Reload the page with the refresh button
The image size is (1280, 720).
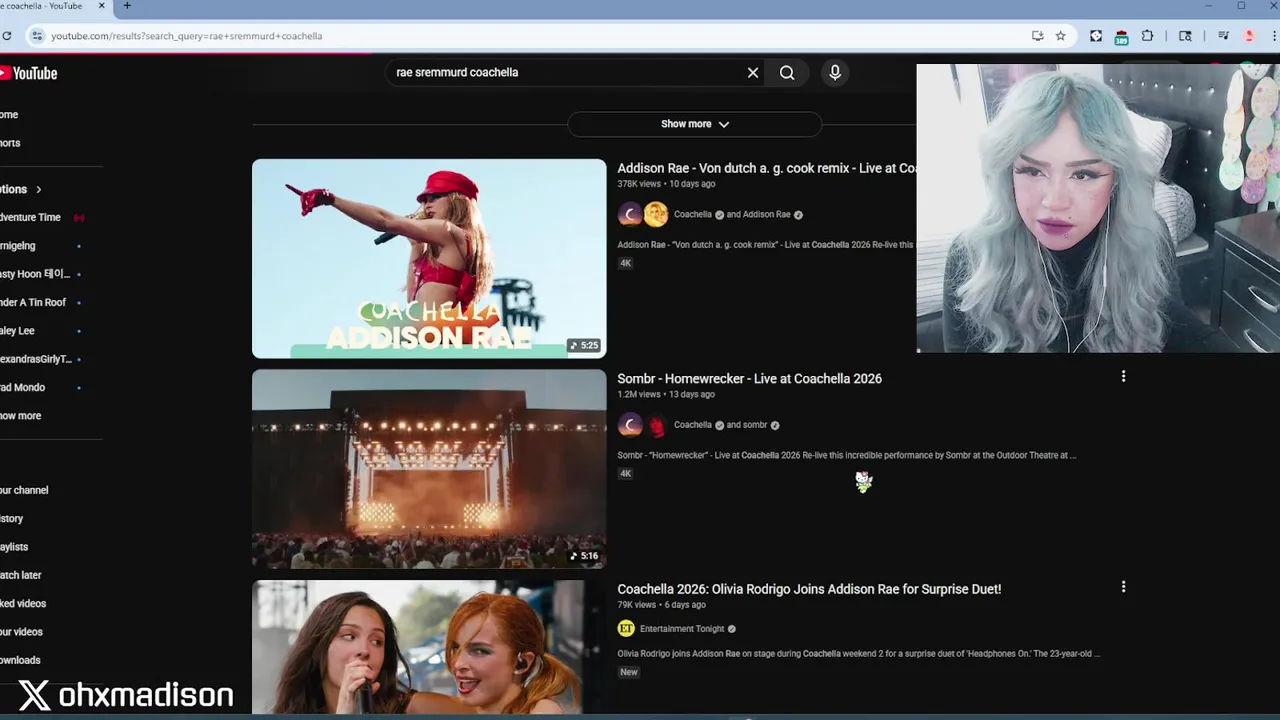(6, 36)
